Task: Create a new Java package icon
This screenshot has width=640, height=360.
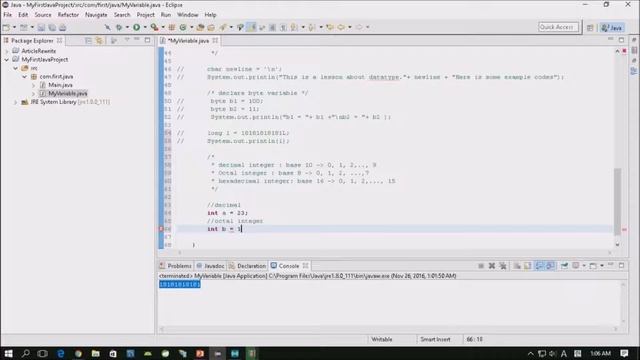Action: (172, 27)
